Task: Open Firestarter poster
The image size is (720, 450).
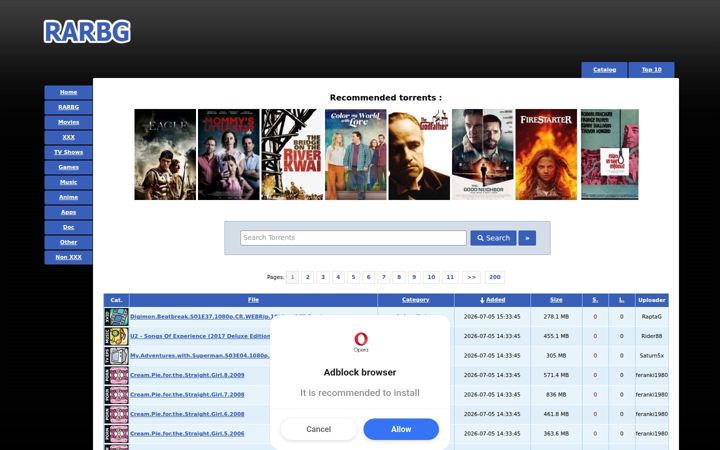Action: coord(546,154)
